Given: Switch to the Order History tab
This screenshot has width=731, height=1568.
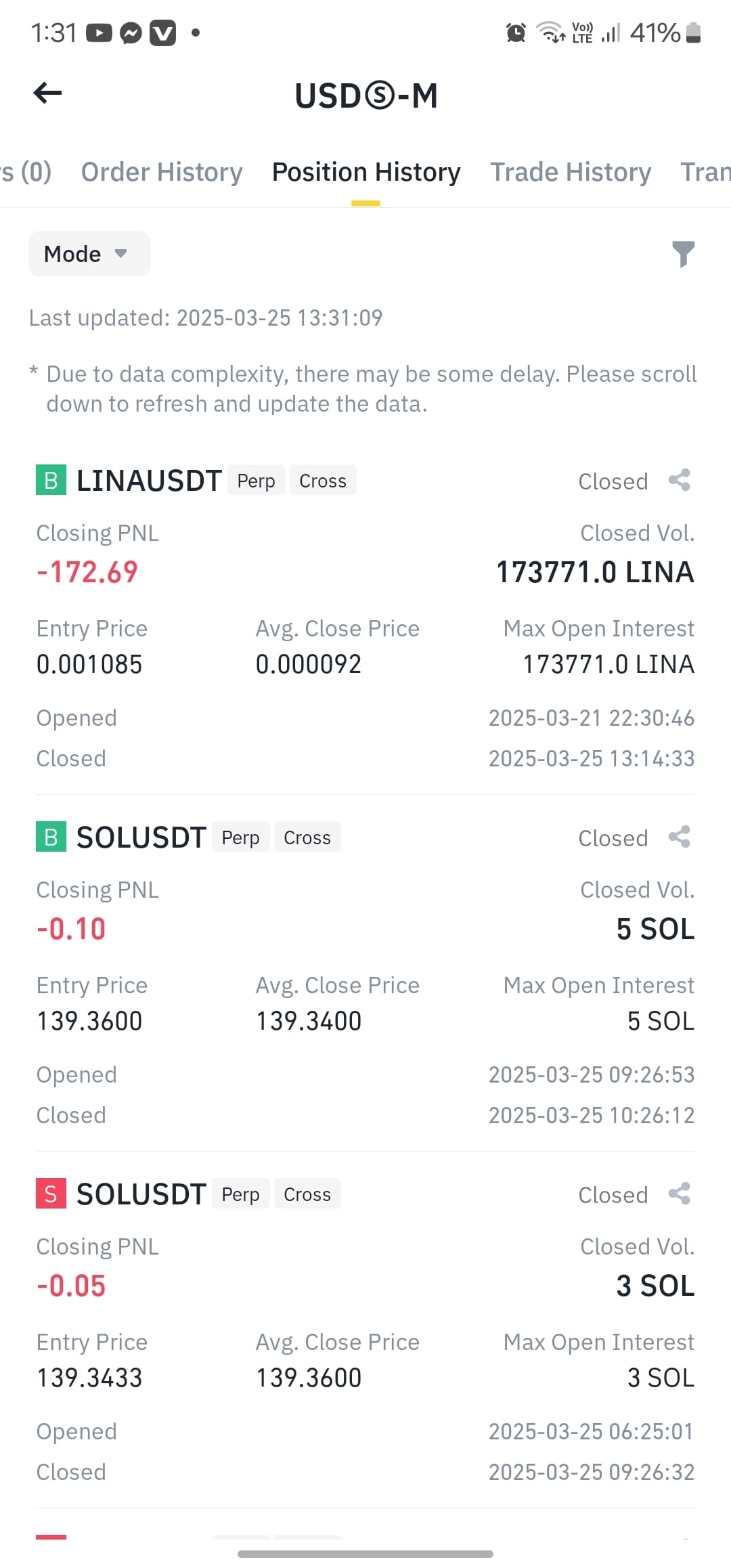Looking at the screenshot, I should pyautogui.click(x=162, y=172).
